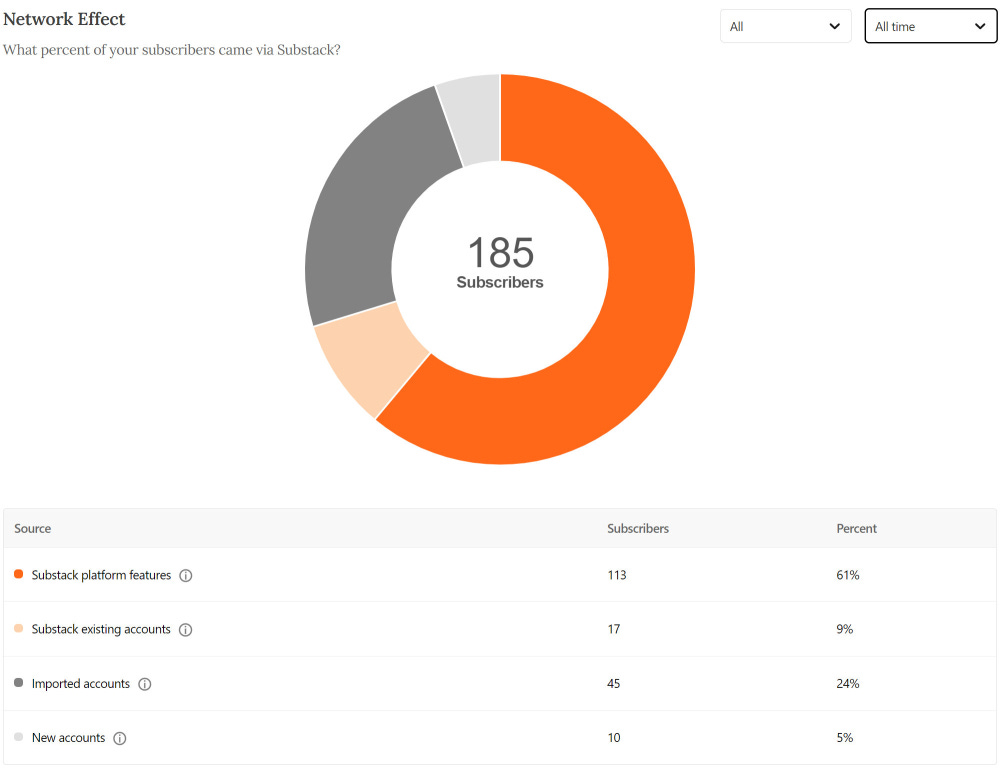Screen dimensions: 1000x769
Task: Click the subtitle about subscribers via Substack
Action: [x=172, y=50]
